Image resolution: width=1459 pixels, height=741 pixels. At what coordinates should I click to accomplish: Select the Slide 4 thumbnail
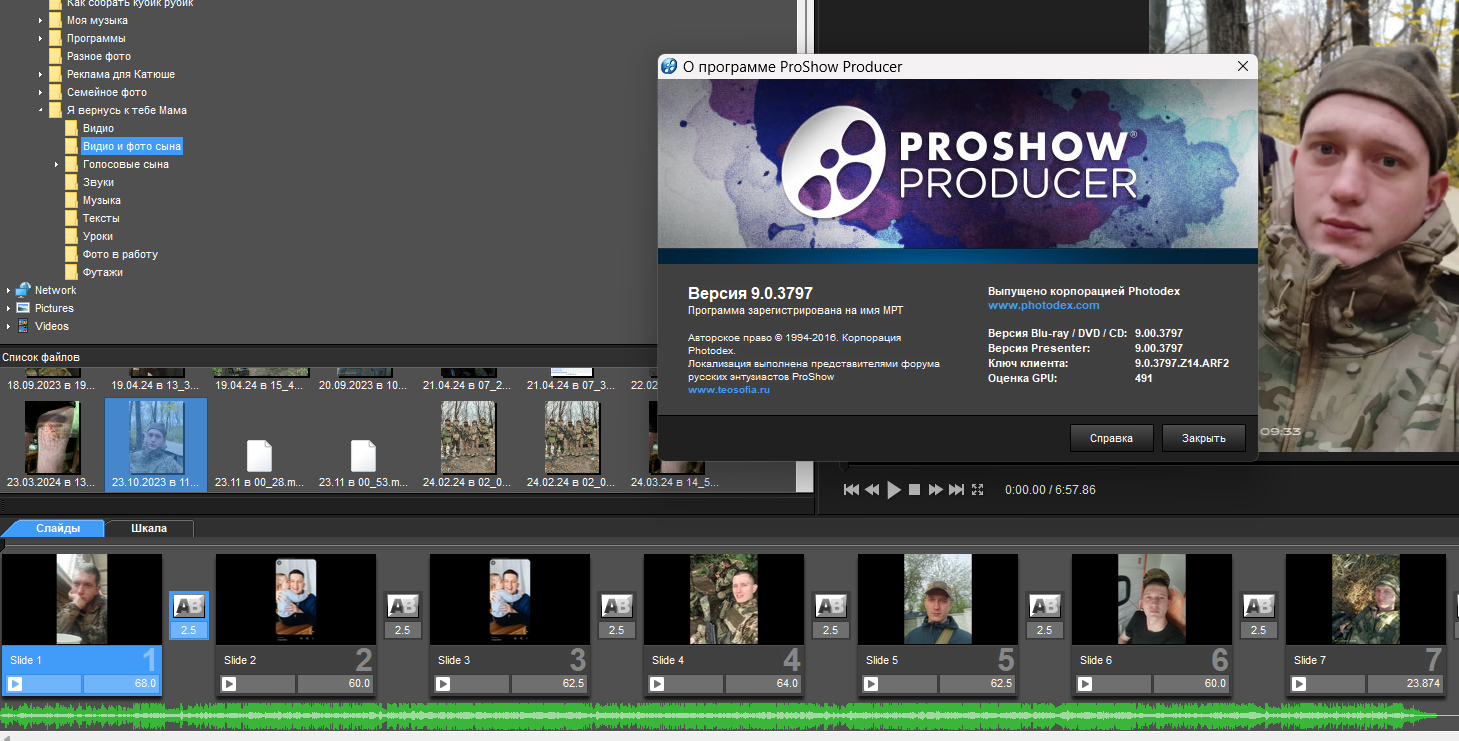tap(723, 599)
